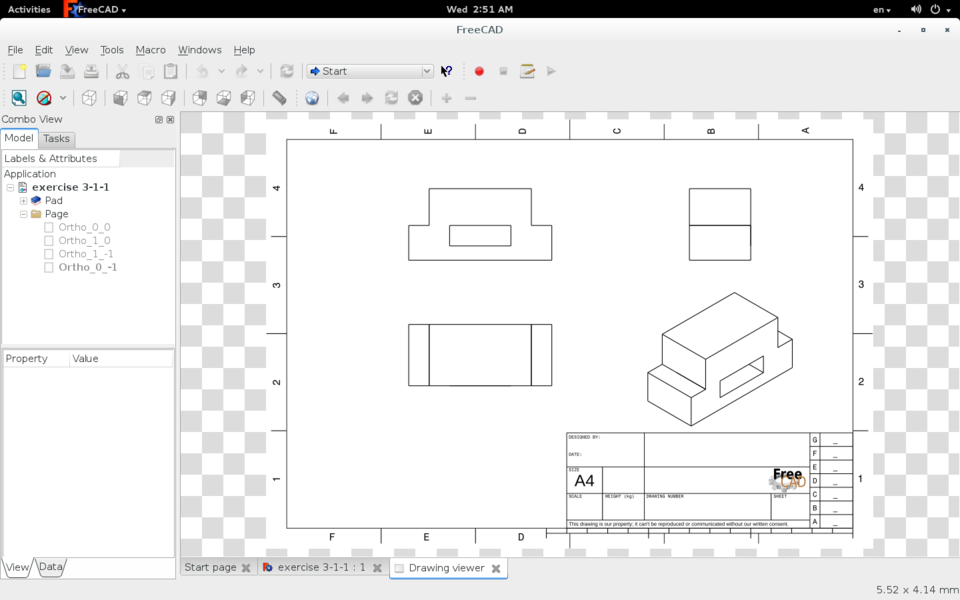Switch to the Tasks tab
The width and height of the screenshot is (960, 600).
click(x=56, y=138)
